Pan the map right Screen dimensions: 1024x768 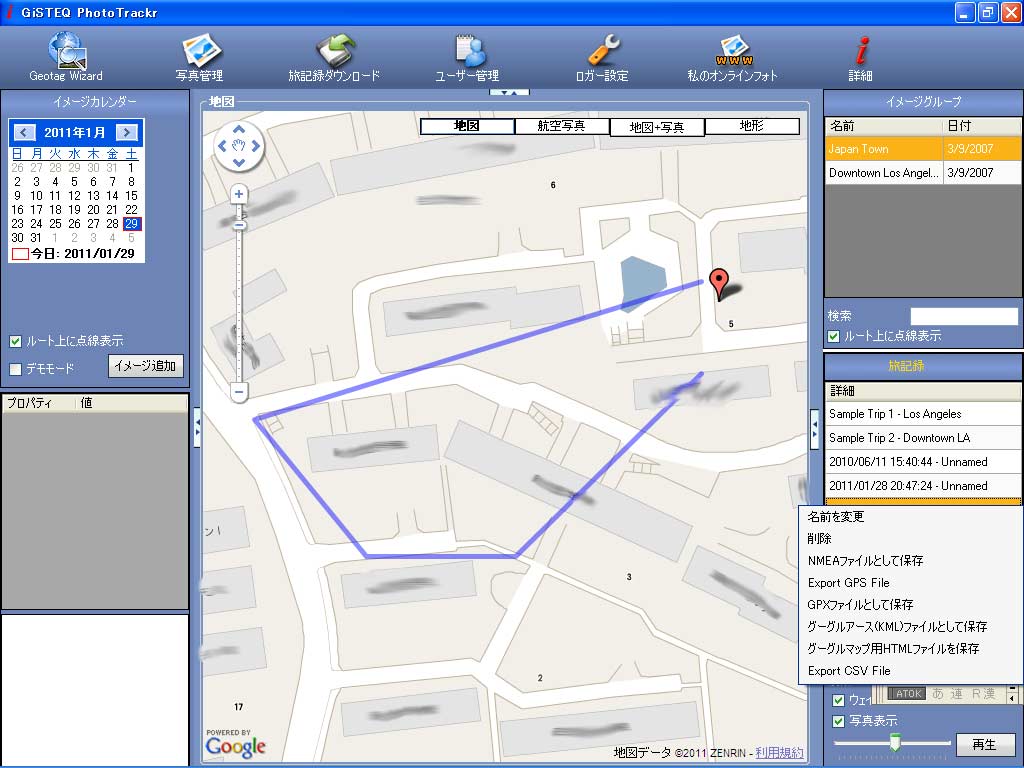pyautogui.click(x=256, y=146)
